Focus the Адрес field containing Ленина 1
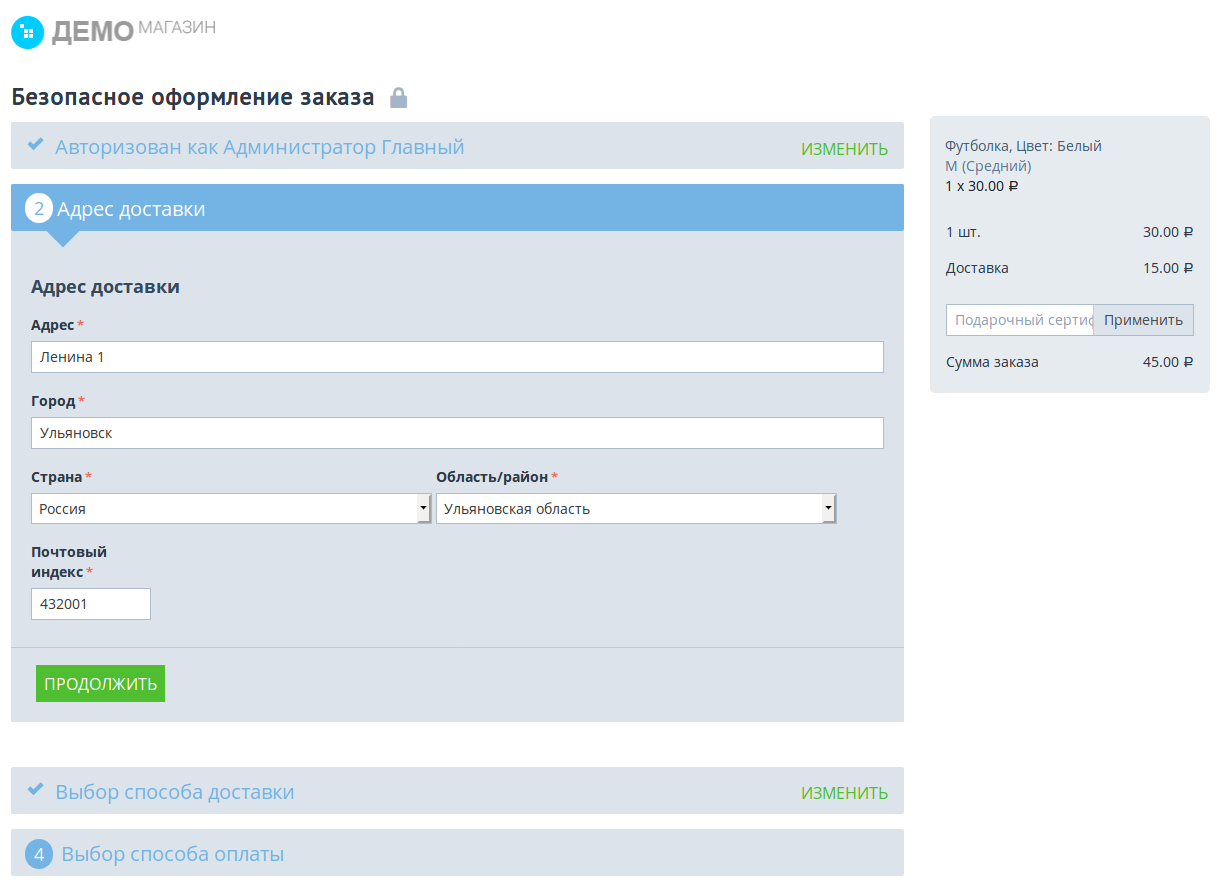This screenshot has width=1220, height=890. coord(457,357)
